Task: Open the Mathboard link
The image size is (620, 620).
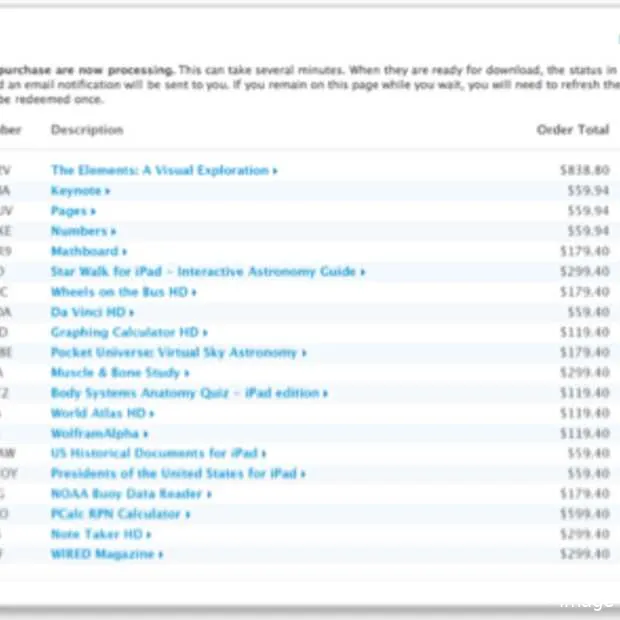Action: point(84,251)
